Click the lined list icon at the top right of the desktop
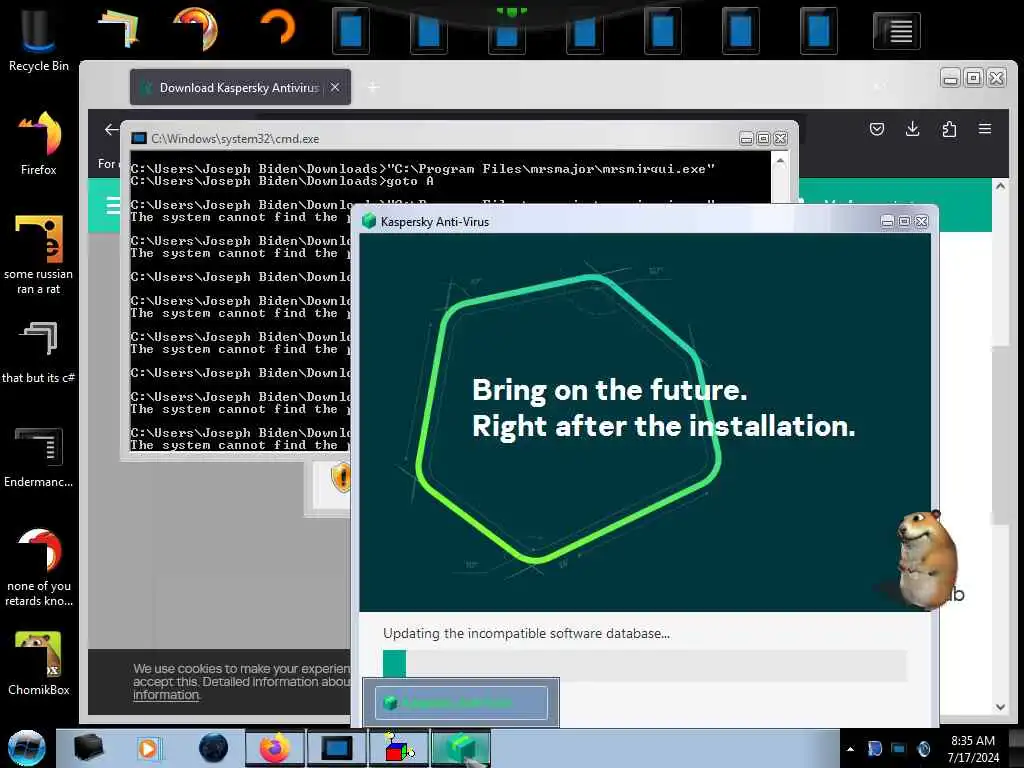 (897, 30)
